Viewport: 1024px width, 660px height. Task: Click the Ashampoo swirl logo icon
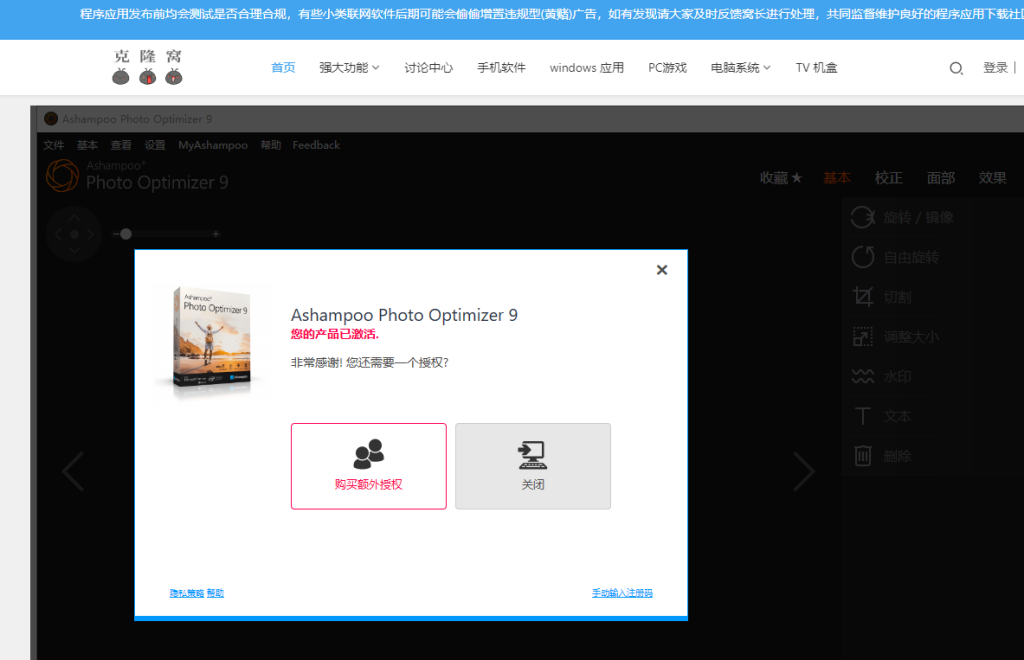click(x=63, y=176)
